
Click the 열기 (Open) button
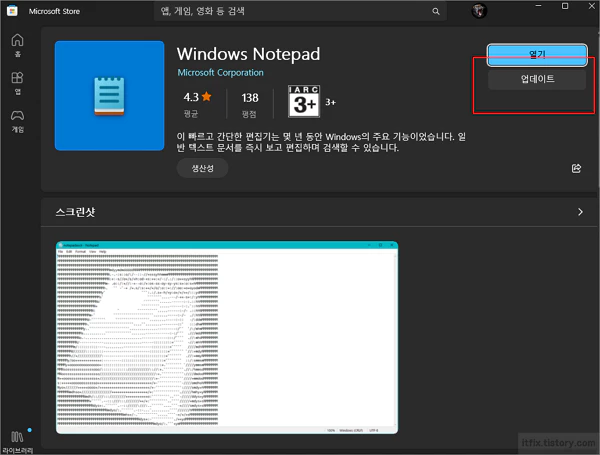click(x=537, y=55)
